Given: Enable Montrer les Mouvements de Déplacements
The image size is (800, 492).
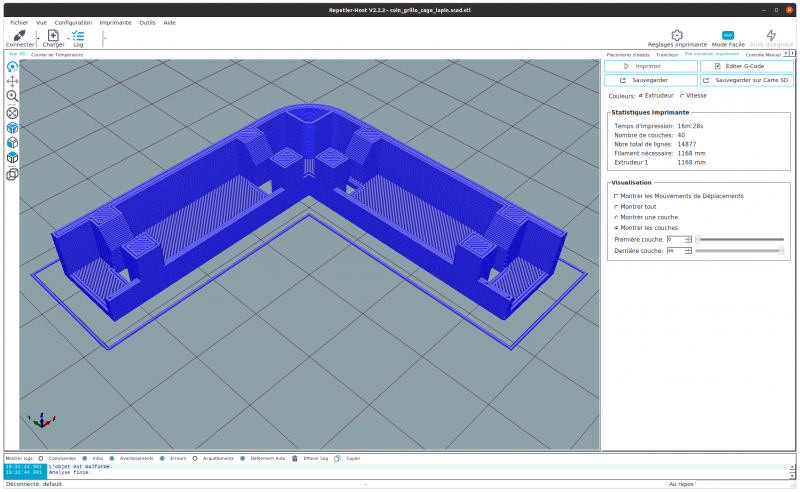Looking at the screenshot, I should coord(616,196).
